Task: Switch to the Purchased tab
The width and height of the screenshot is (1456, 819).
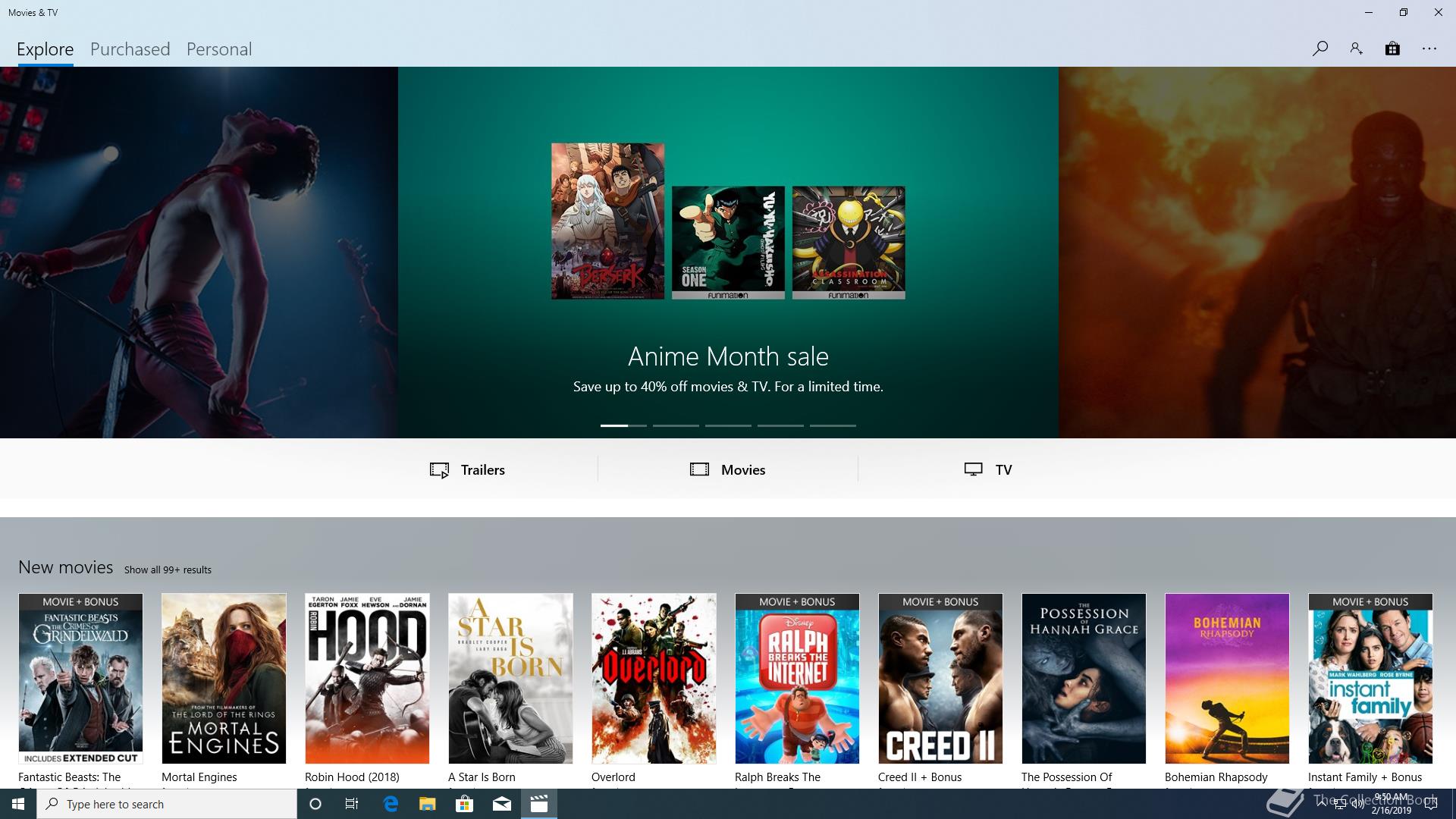Action: [x=130, y=49]
